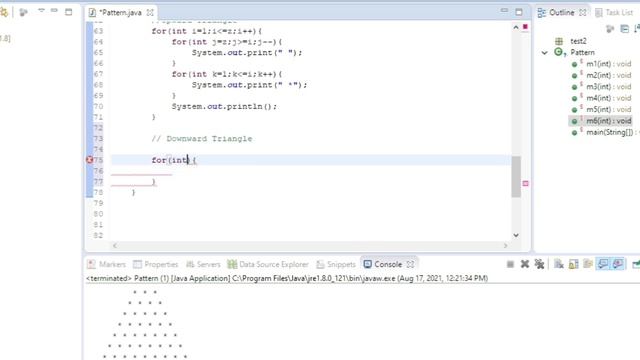Toggle Word Wrap in the Console

click(x=588, y=264)
